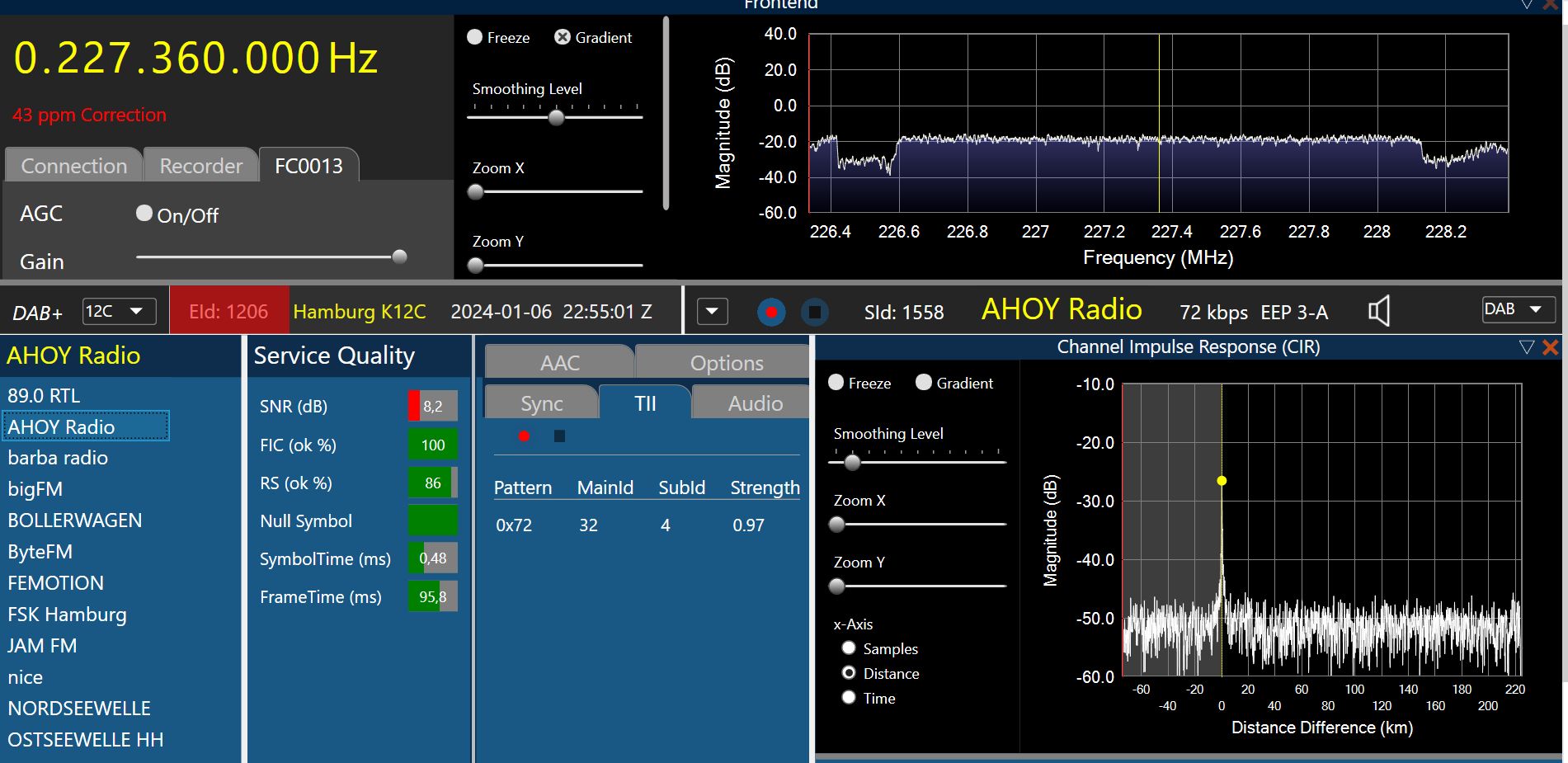Open the Sync tab
The height and width of the screenshot is (763, 1568).
[541, 403]
